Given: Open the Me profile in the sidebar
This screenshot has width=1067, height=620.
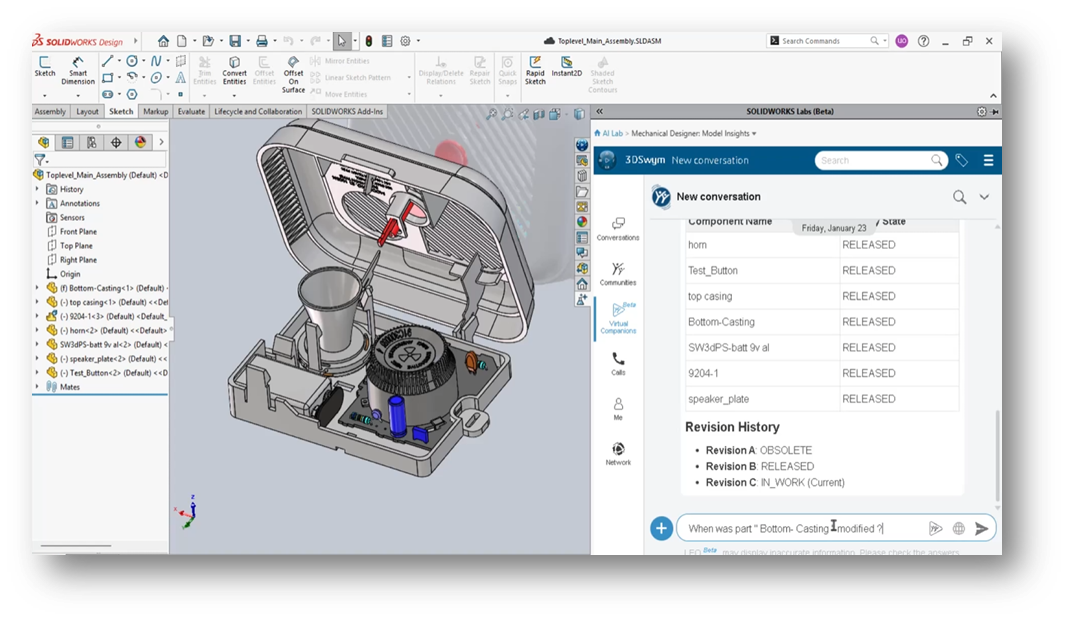Looking at the screenshot, I should tap(618, 409).
